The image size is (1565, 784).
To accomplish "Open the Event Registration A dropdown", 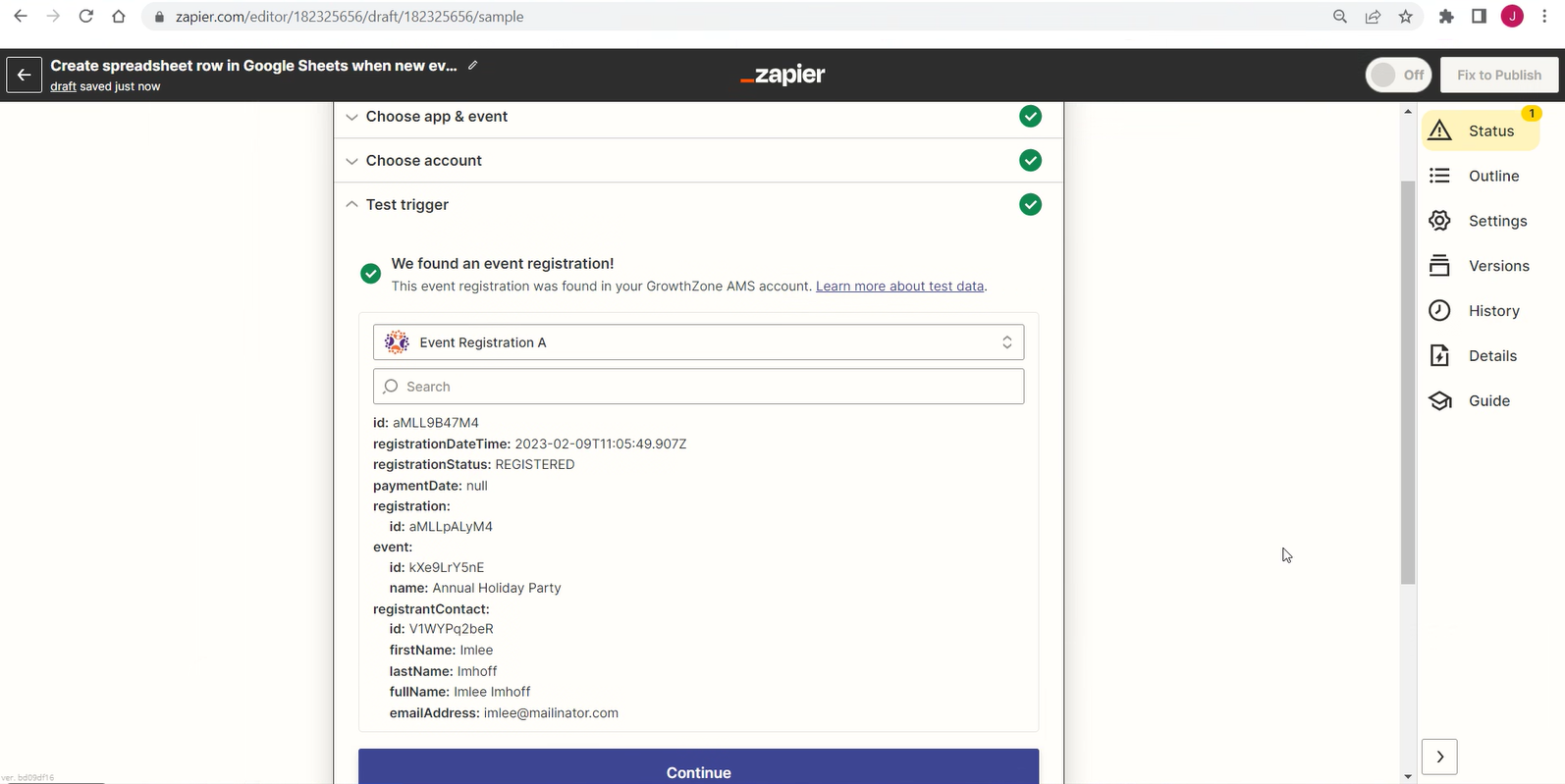I will point(699,342).
